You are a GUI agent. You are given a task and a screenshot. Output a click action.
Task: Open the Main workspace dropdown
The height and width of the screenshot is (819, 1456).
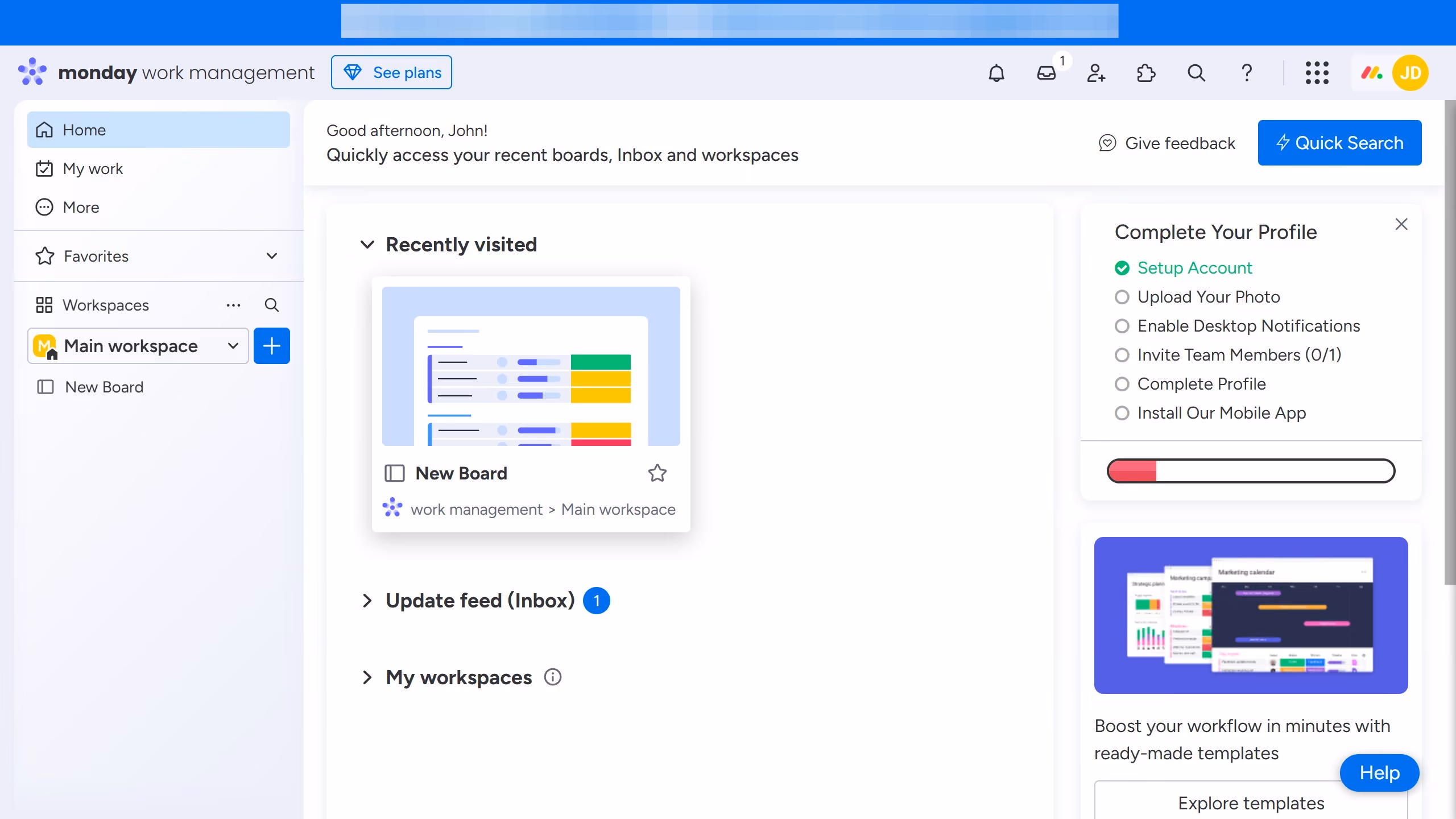[138, 346]
